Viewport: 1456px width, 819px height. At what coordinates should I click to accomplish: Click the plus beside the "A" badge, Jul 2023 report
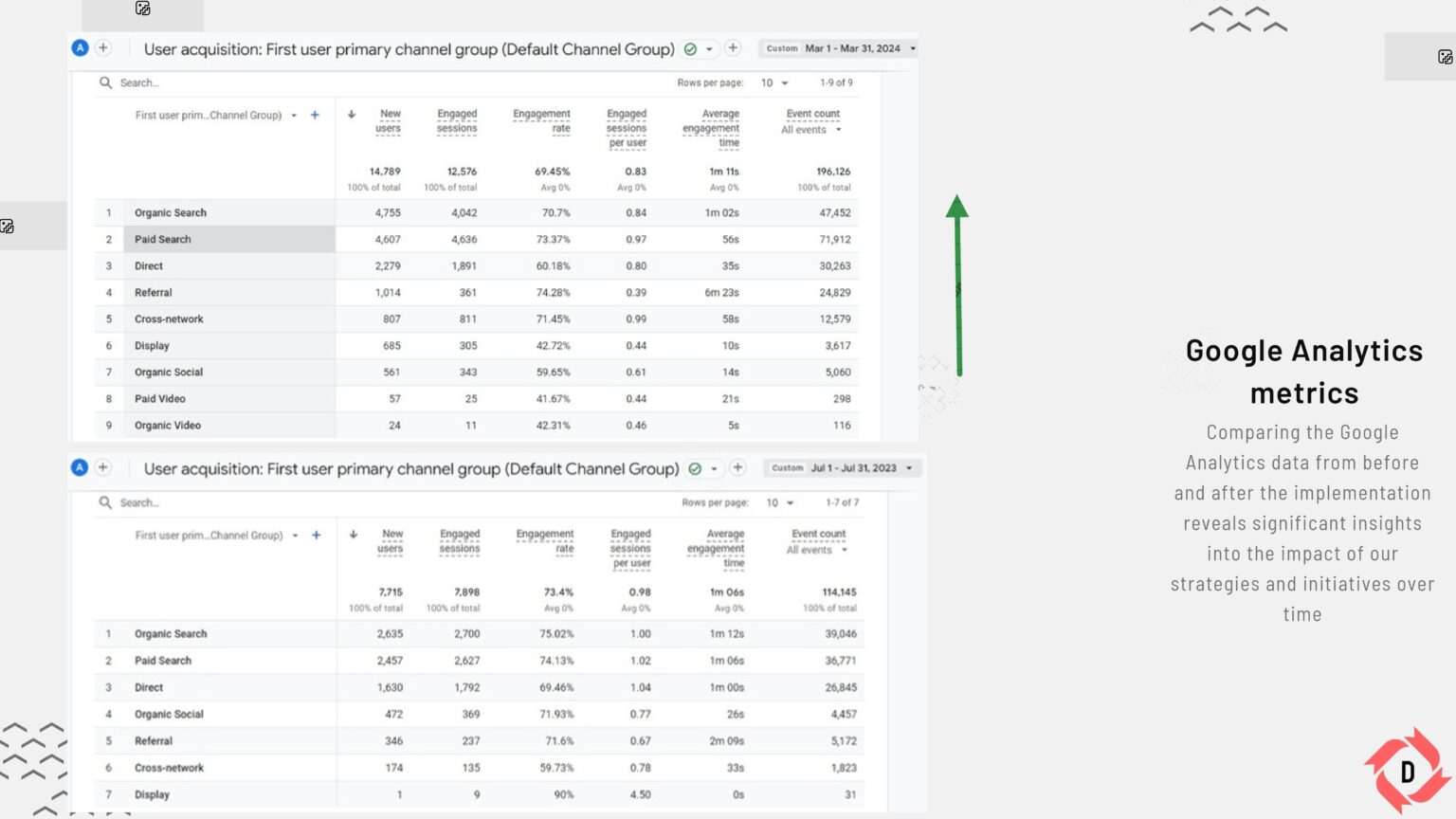click(103, 467)
